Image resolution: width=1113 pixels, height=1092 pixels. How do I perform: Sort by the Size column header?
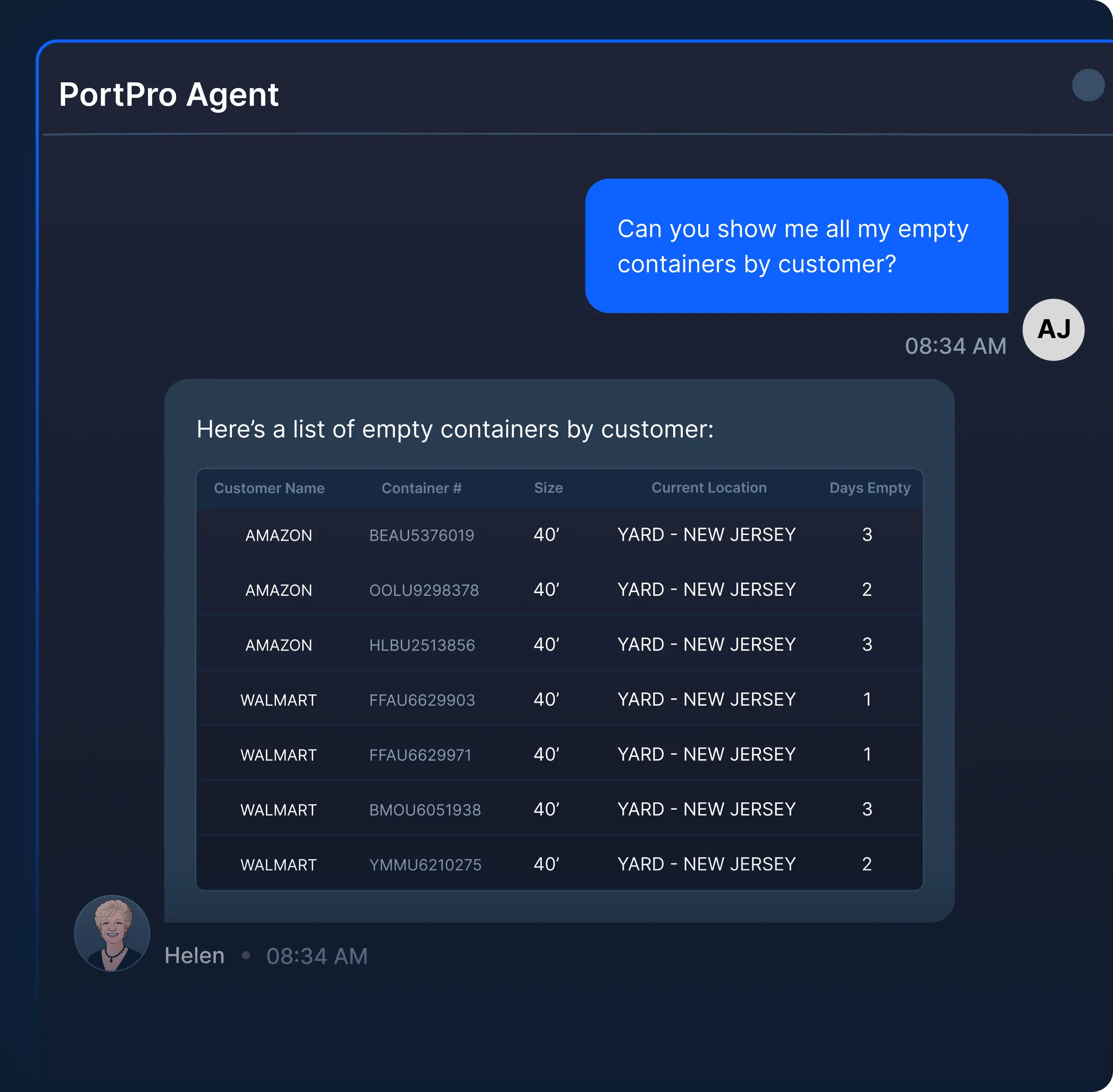point(548,488)
